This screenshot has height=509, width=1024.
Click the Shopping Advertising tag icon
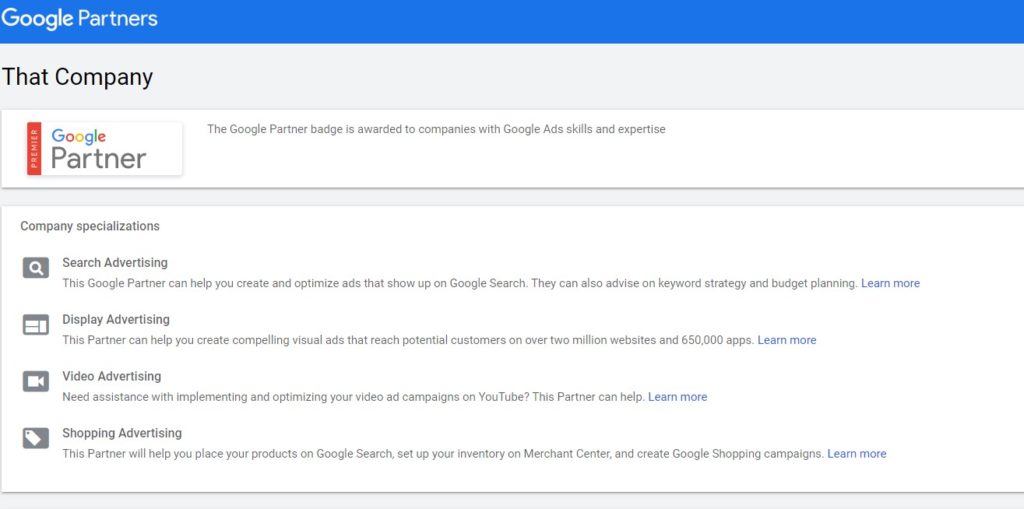pyautogui.click(x=36, y=438)
